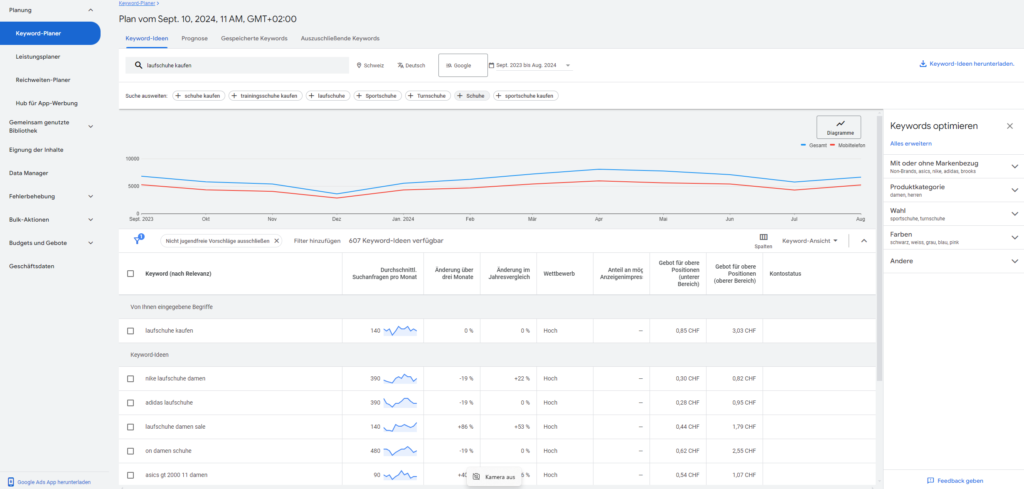Image resolution: width=1024 pixels, height=489 pixels.
Task: Open Geschäftsdaten in the sidebar
Action: [x=31, y=266]
